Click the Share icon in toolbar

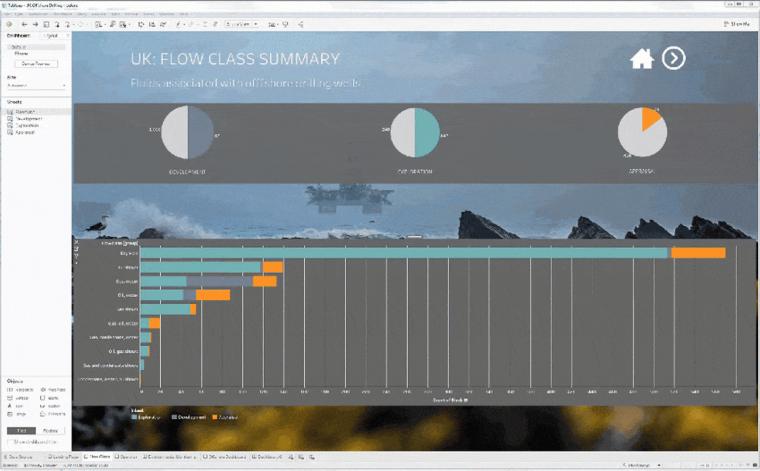coord(301,24)
